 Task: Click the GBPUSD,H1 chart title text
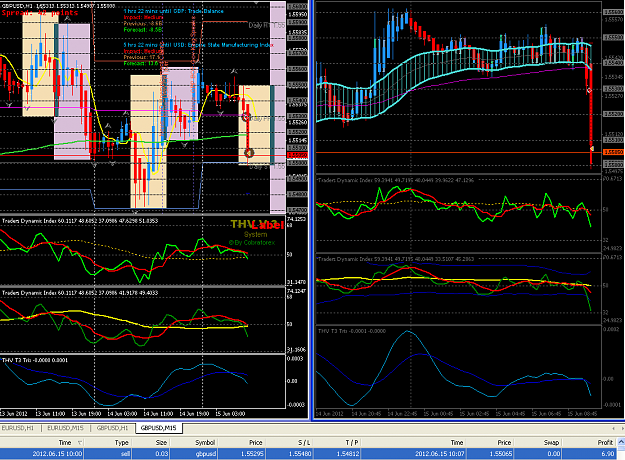(x=59, y=6)
